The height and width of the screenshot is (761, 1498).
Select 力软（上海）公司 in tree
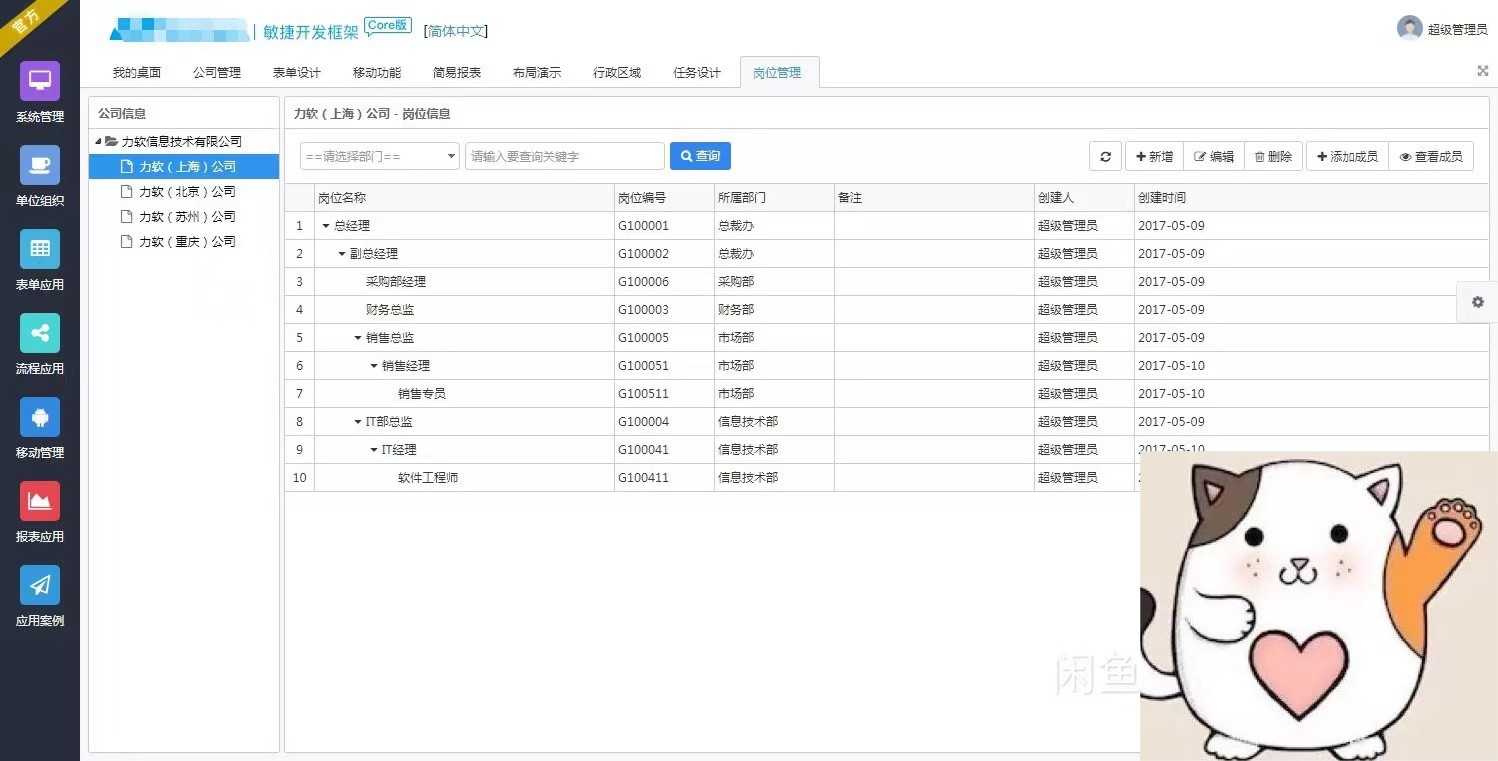click(x=184, y=166)
